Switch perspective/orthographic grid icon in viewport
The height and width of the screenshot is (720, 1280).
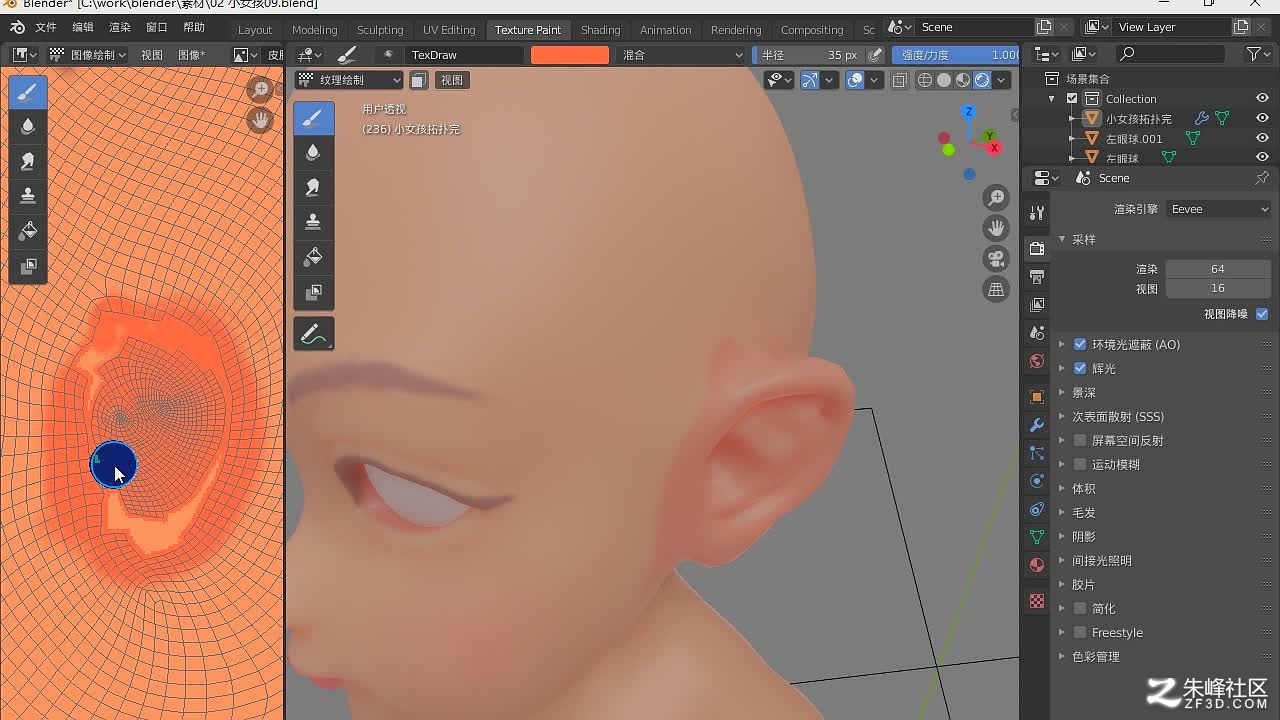(x=996, y=290)
